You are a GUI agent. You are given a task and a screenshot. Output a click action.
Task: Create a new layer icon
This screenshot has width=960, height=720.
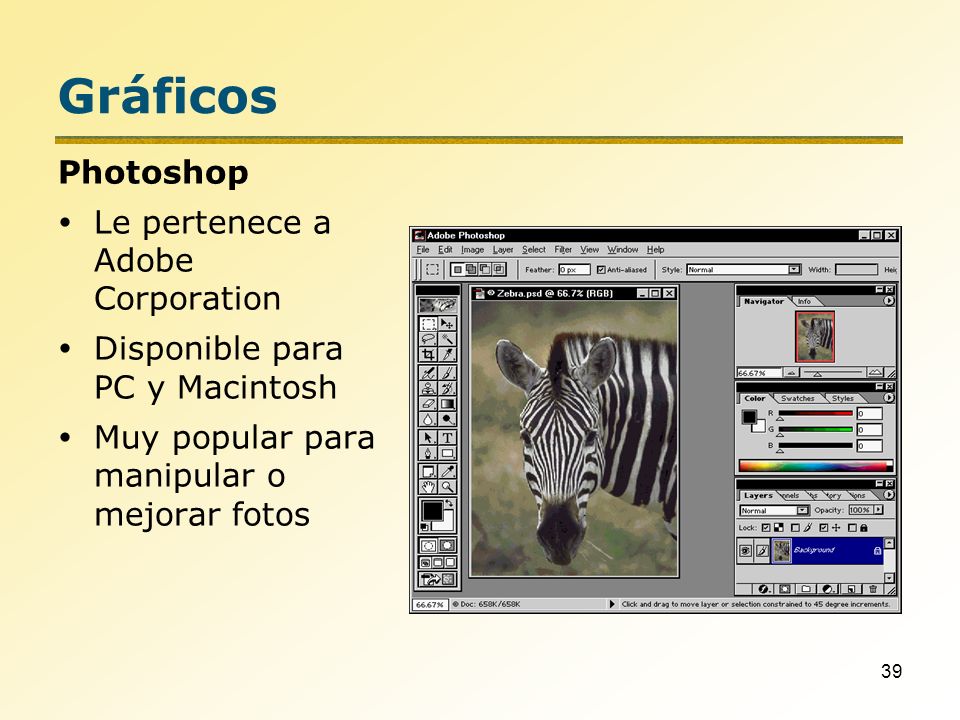[x=851, y=589]
